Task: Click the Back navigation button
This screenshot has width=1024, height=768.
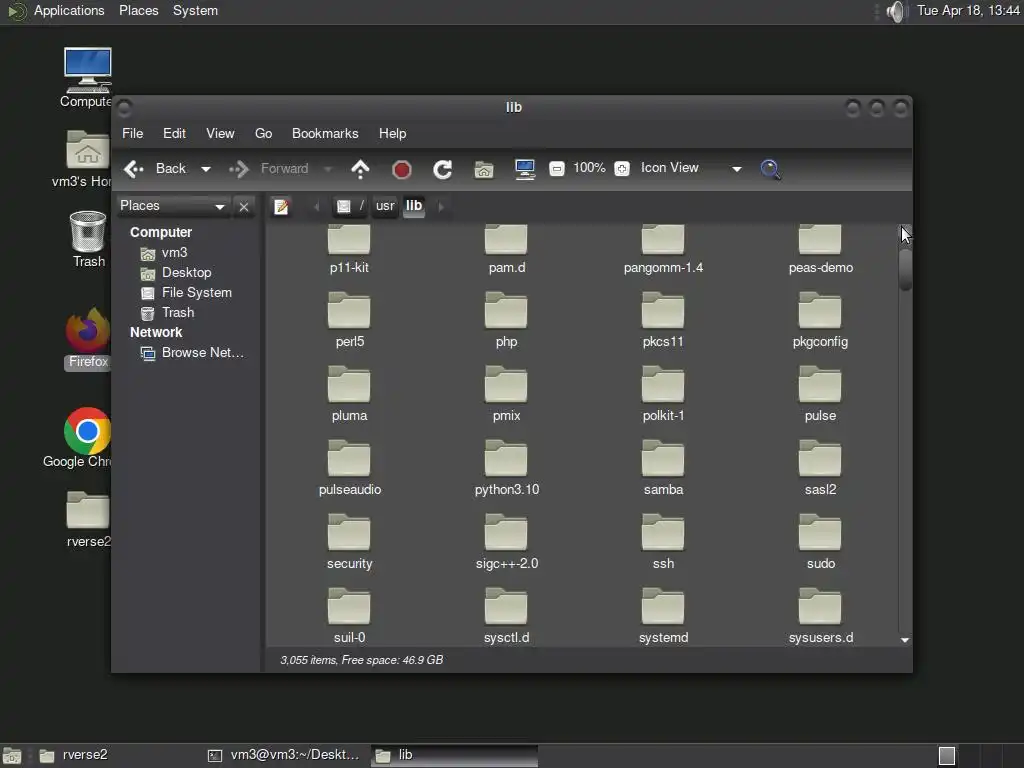Action: pos(157,169)
